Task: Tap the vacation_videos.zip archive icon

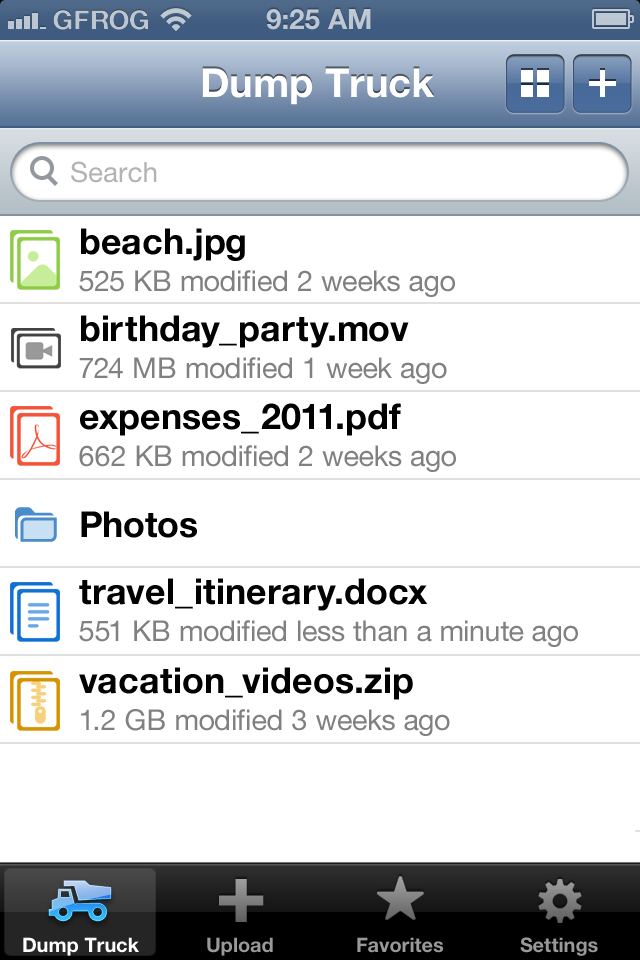Action: click(36, 699)
